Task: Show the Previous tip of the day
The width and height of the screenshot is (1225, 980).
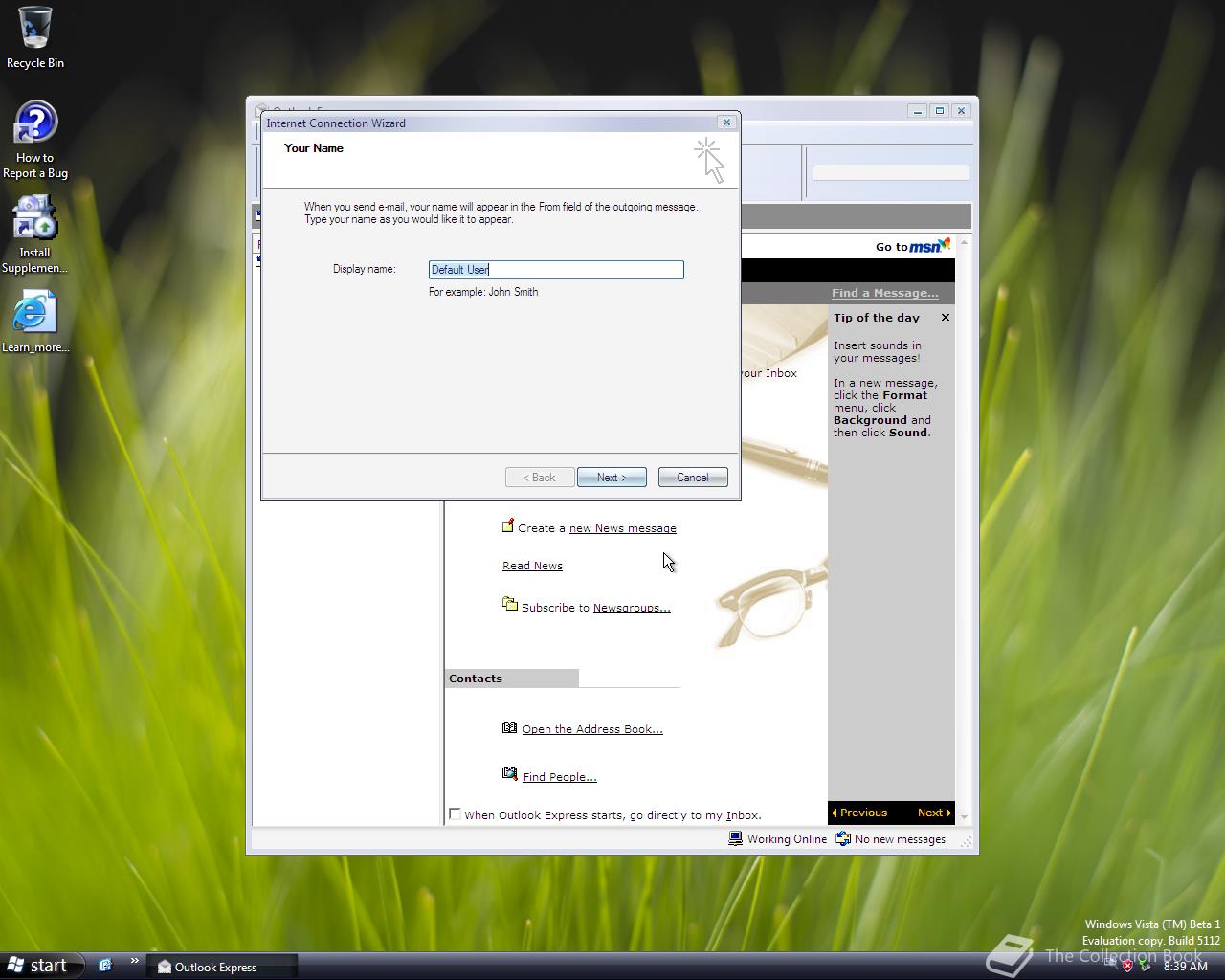Action: pyautogui.click(x=859, y=813)
